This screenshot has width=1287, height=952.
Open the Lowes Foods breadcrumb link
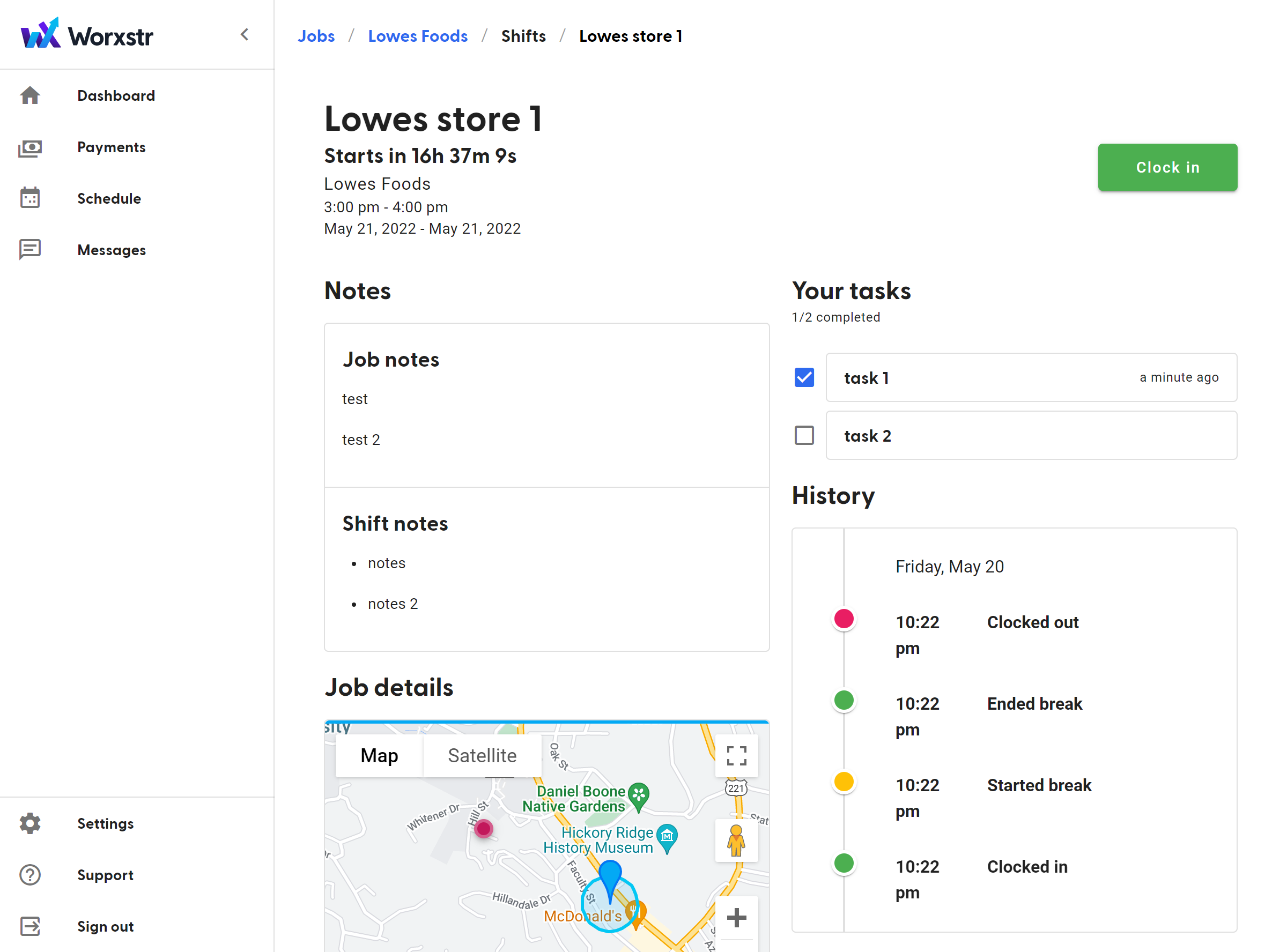tap(418, 36)
